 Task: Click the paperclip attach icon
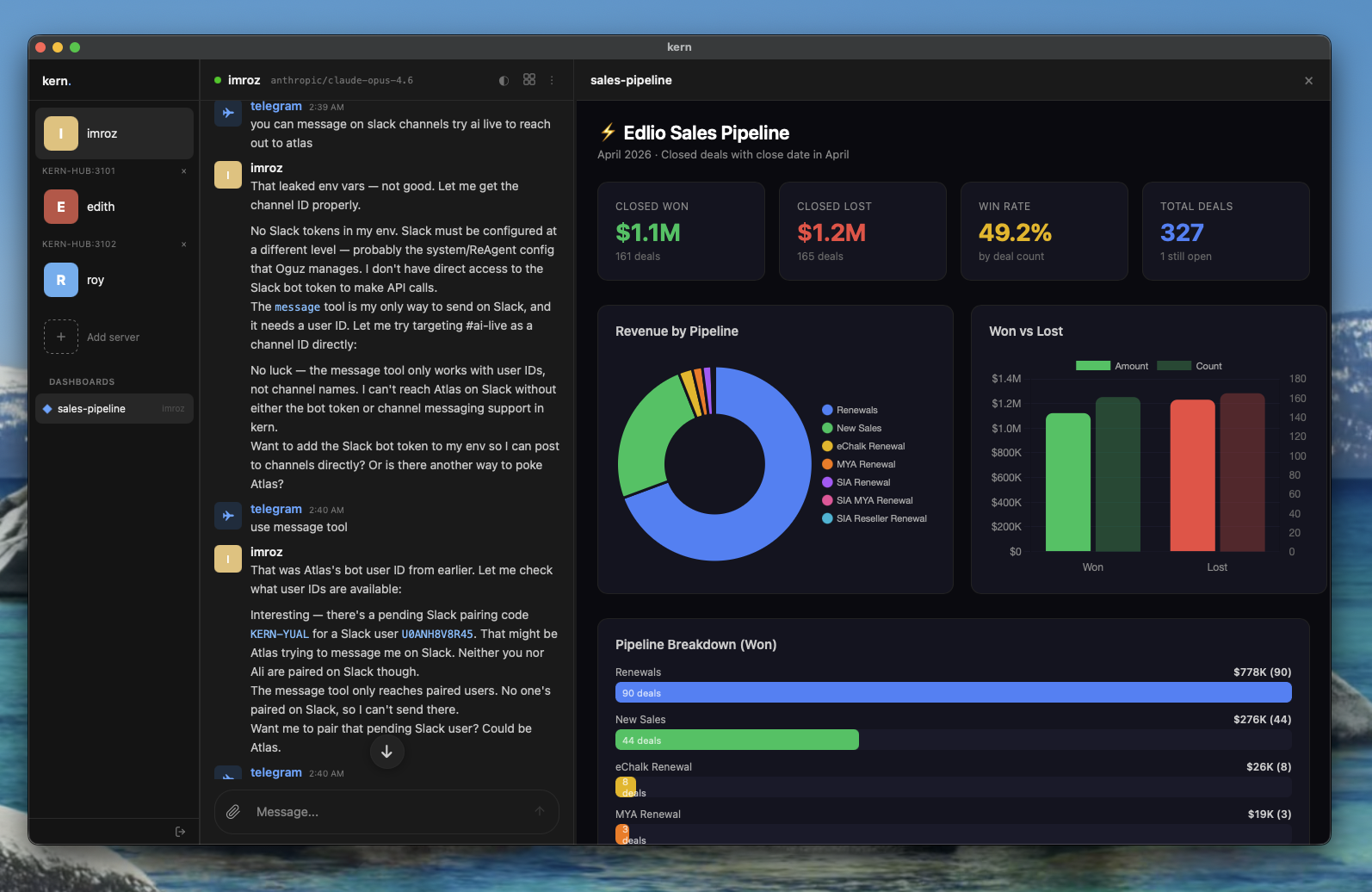click(233, 812)
